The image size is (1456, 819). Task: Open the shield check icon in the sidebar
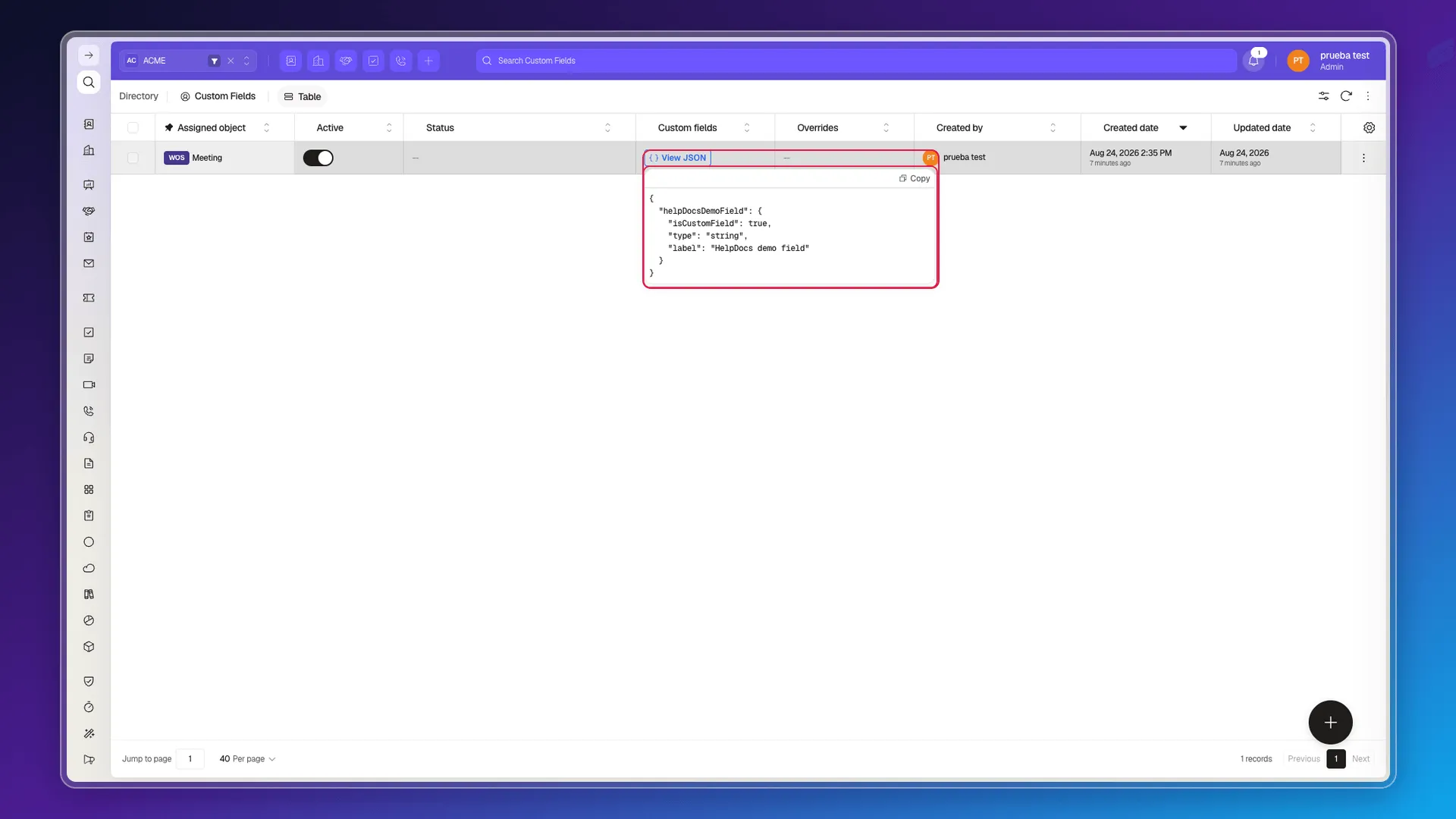pos(89,681)
